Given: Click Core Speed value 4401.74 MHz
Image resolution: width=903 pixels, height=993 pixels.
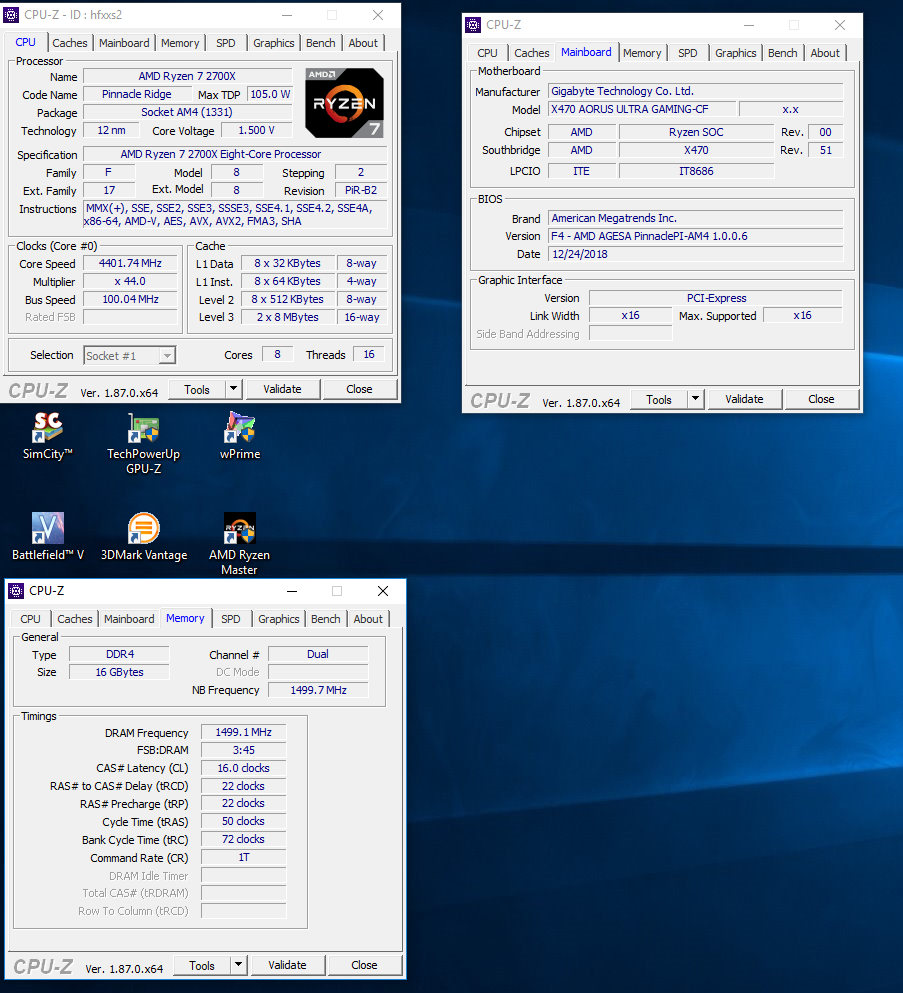Looking at the screenshot, I should click(130, 263).
